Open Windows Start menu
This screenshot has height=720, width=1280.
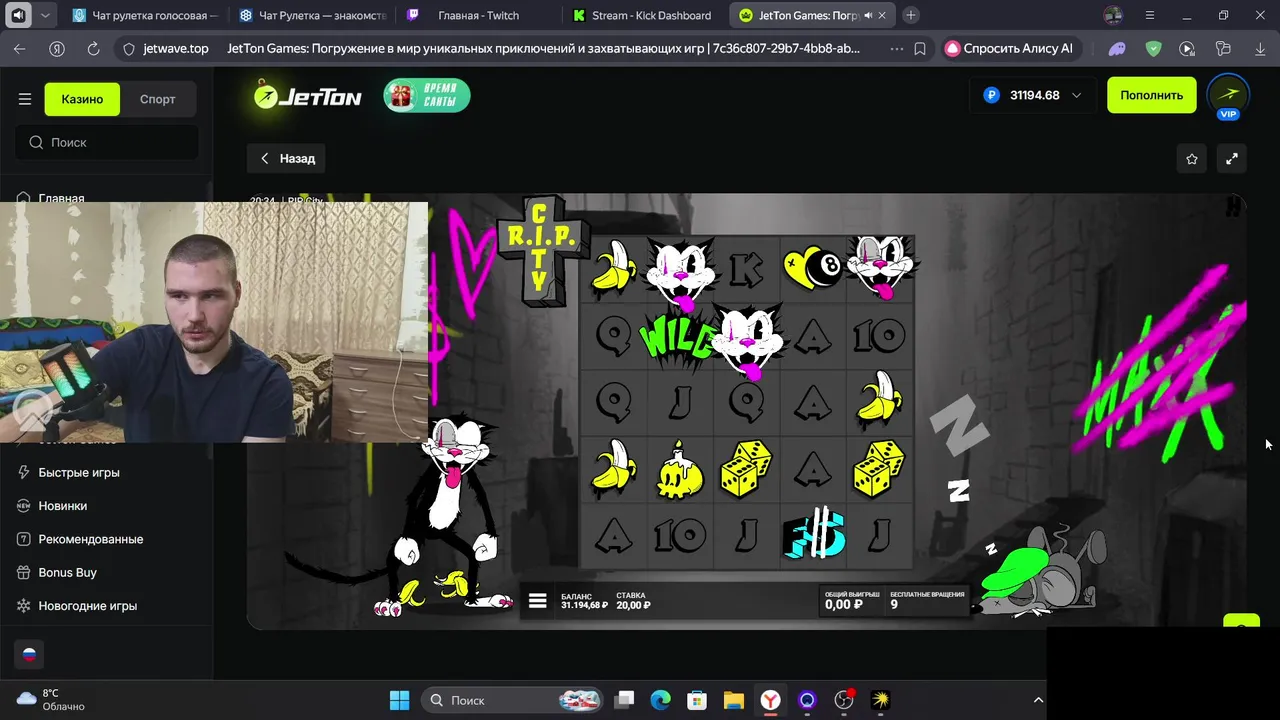pyautogui.click(x=399, y=700)
